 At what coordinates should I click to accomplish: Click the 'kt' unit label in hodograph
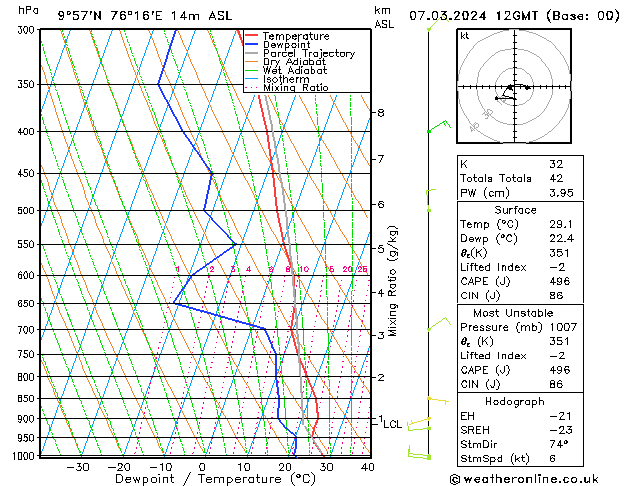click(x=465, y=36)
